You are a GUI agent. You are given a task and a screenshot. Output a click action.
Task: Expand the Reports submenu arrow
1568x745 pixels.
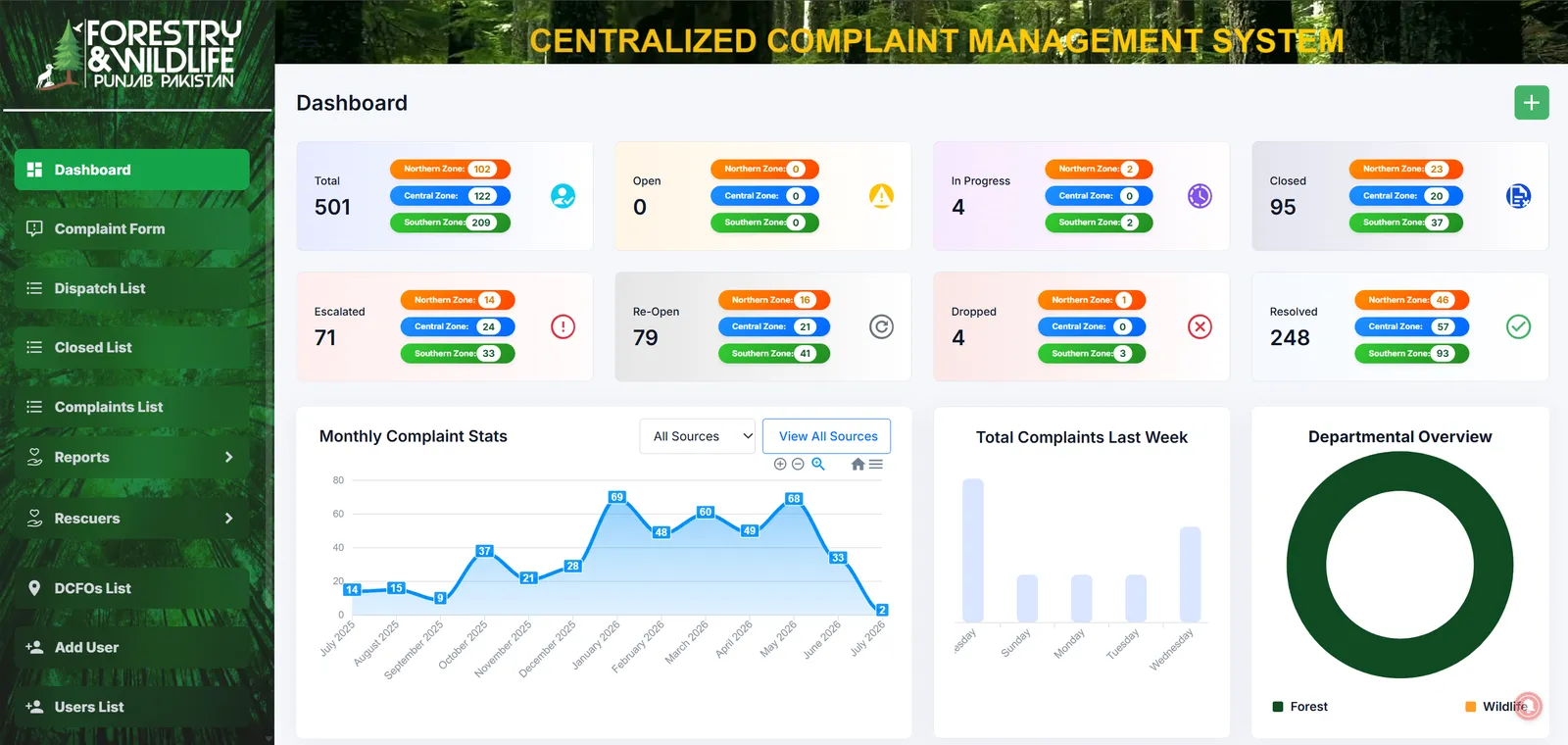228,457
